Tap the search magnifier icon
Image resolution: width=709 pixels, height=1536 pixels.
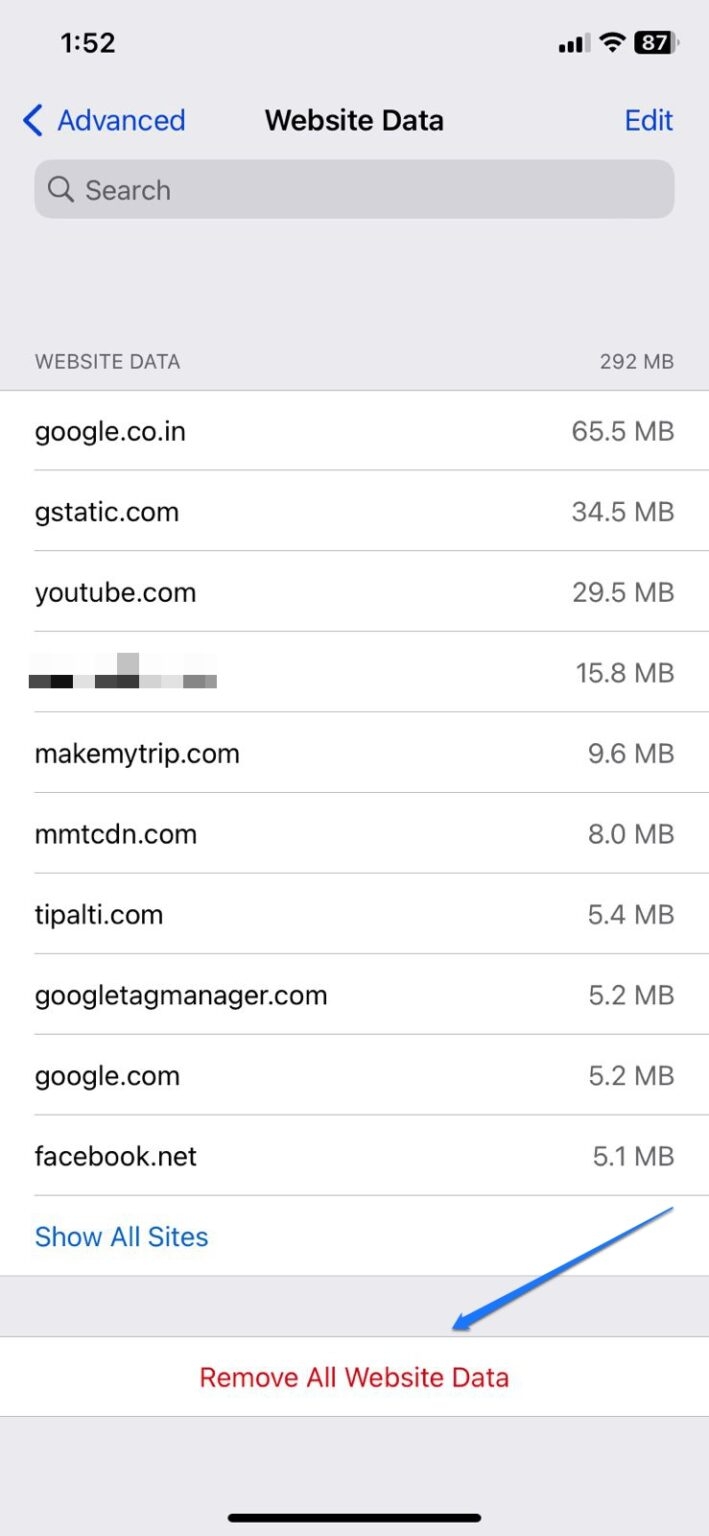point(61,190)
